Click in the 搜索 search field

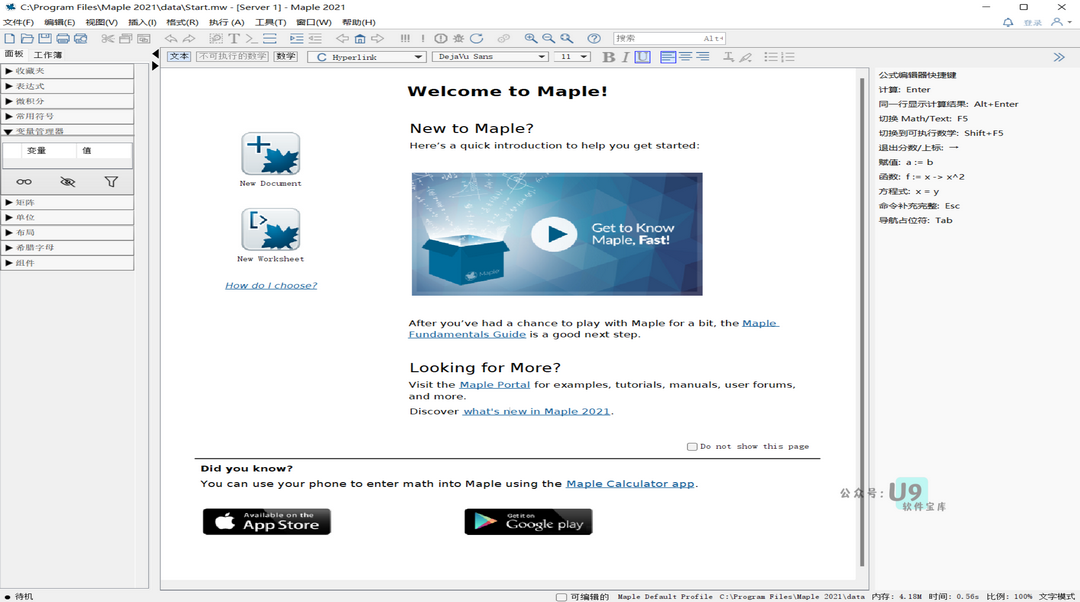[x=669, y=39]
